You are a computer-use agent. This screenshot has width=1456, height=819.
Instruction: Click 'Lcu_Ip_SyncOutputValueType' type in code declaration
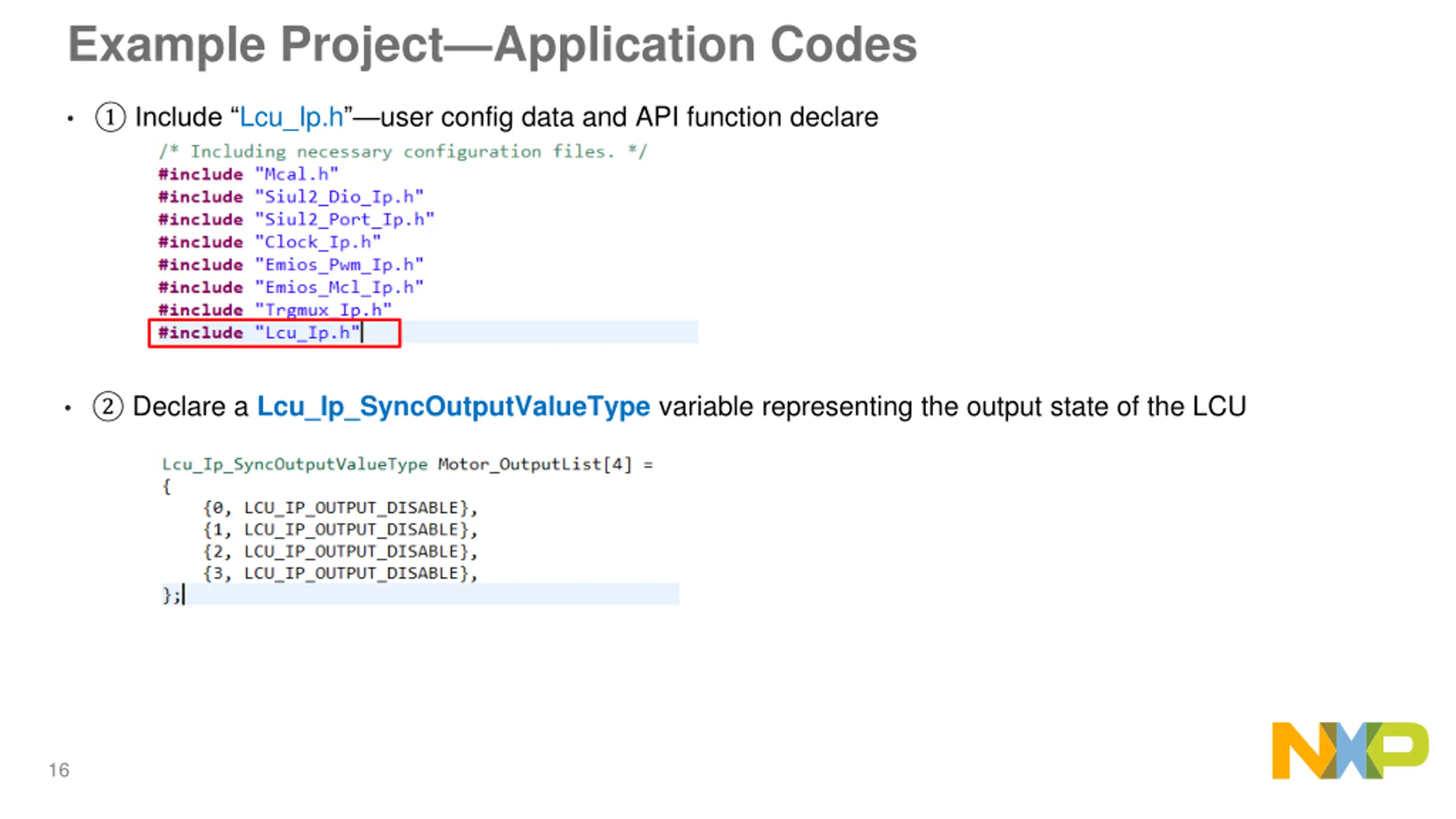coord(295,465)
